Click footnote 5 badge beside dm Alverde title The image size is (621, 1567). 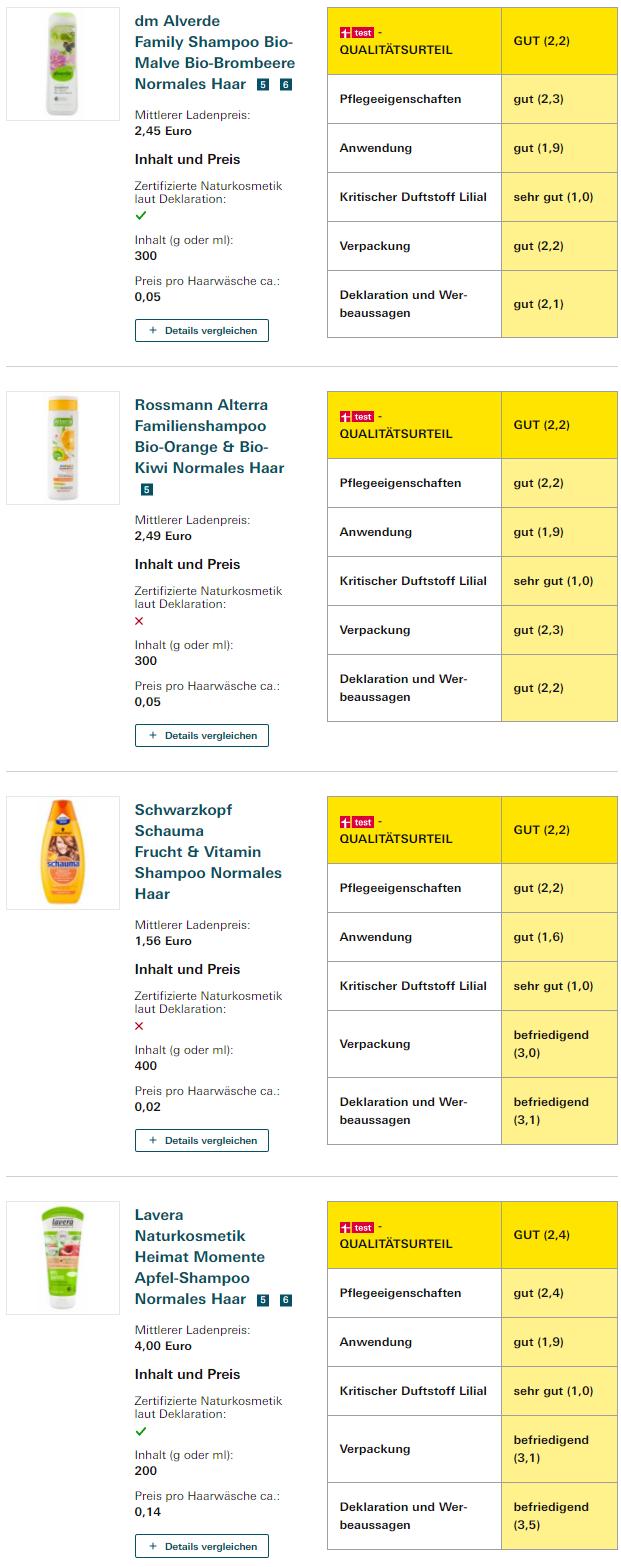coord(263,85)
